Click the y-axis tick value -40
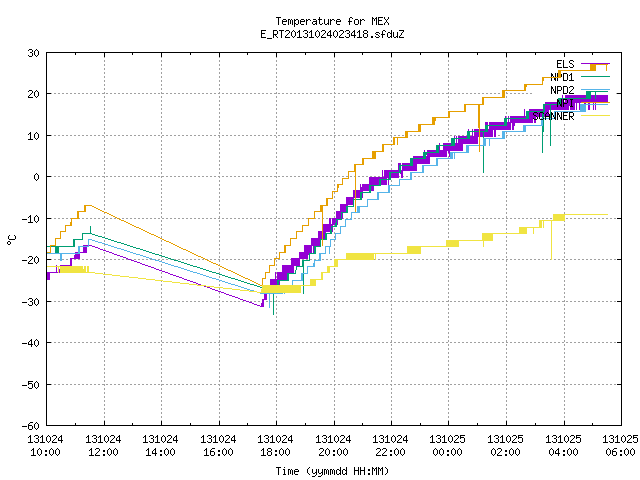The width and height of the screenshot is (640, 480). pyautogui.click(x=31, y=343)
